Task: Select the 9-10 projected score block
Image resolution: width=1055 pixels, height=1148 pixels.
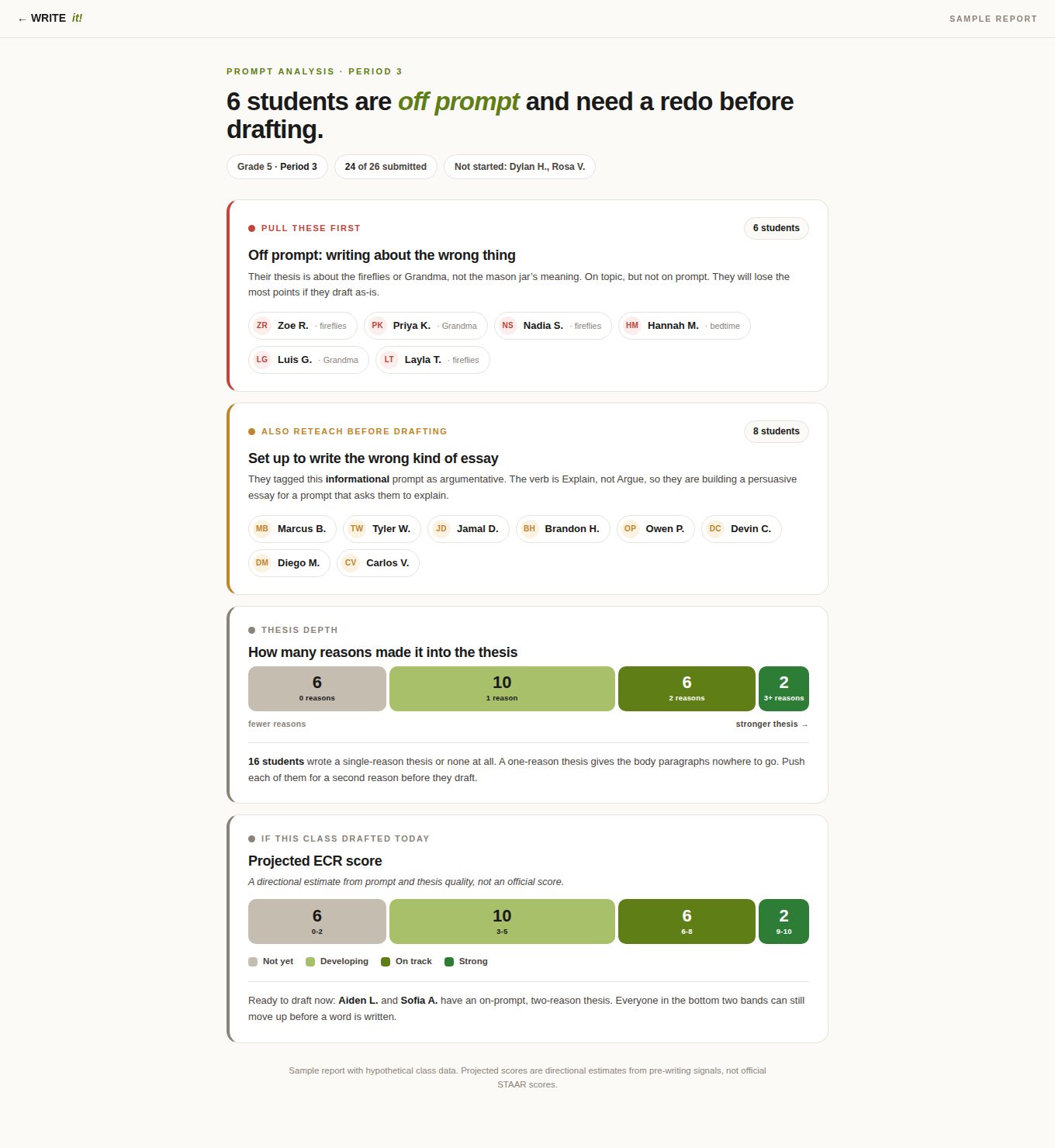Action: coord(783,922)
